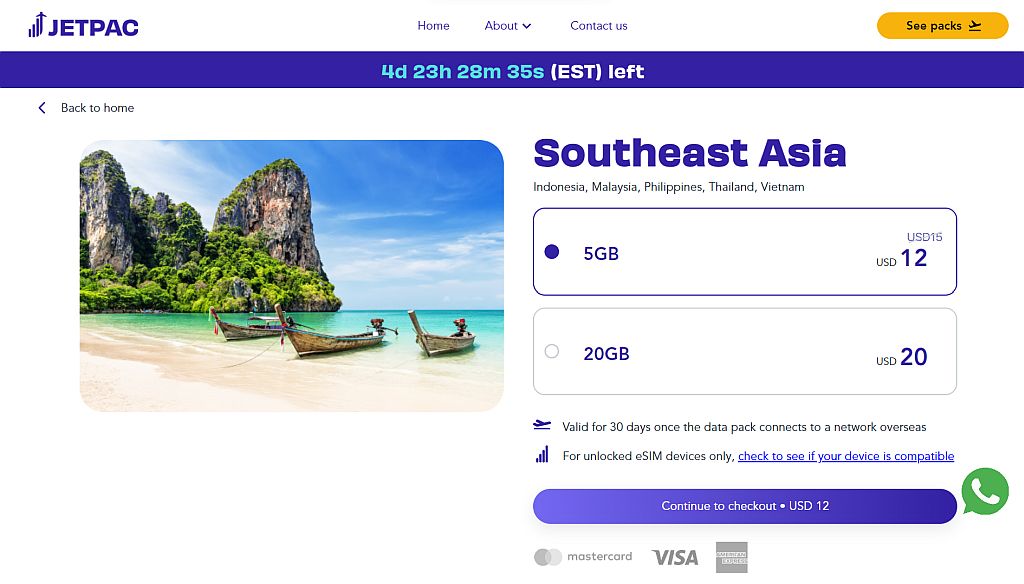This screenshot has height=584, width=1024.
Task: Click the American Express payment icon
Action: (x=732, y=557)
